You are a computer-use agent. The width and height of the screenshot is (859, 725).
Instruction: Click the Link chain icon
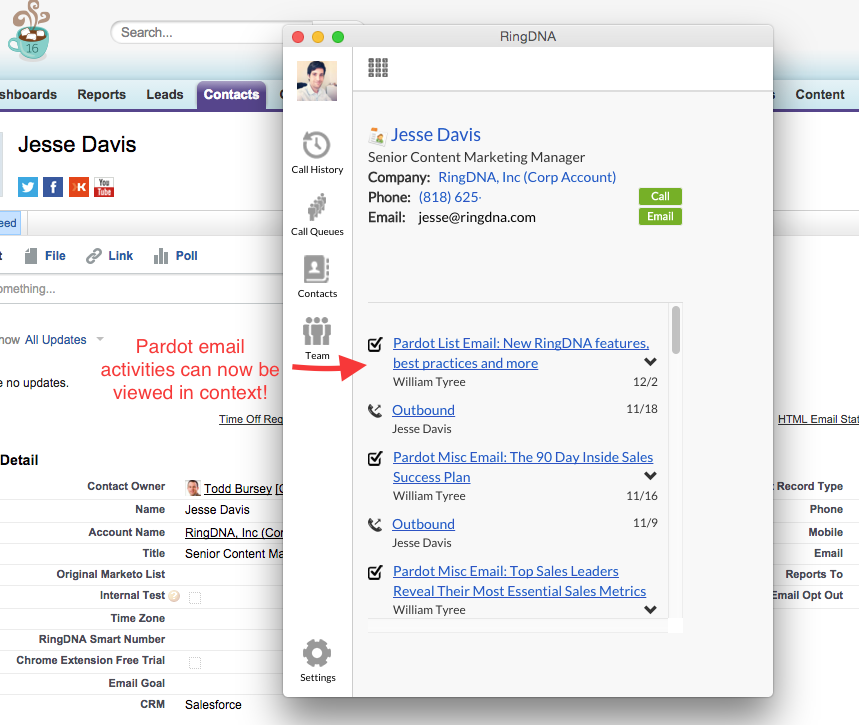click(94, 256)
